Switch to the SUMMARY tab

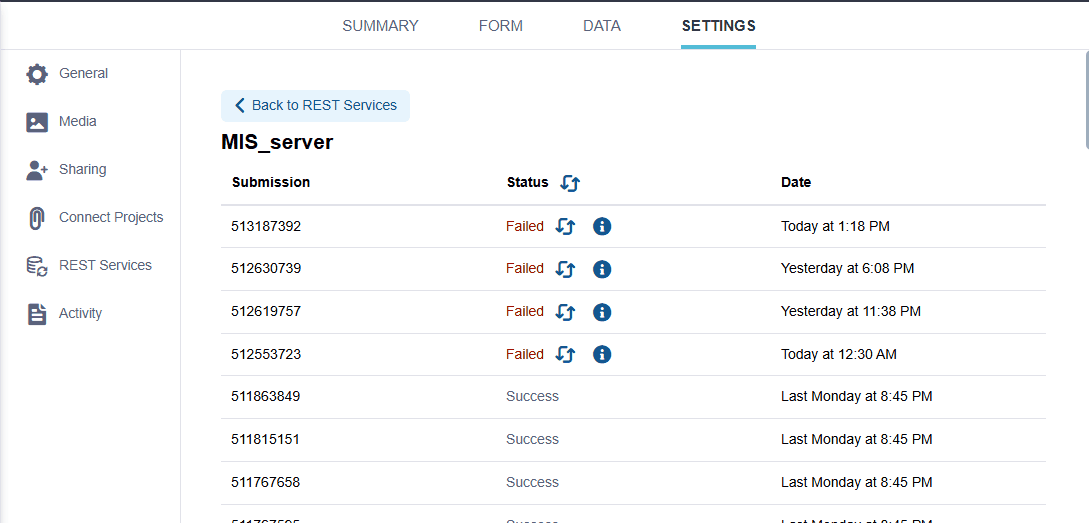click(x=381, y=26)
